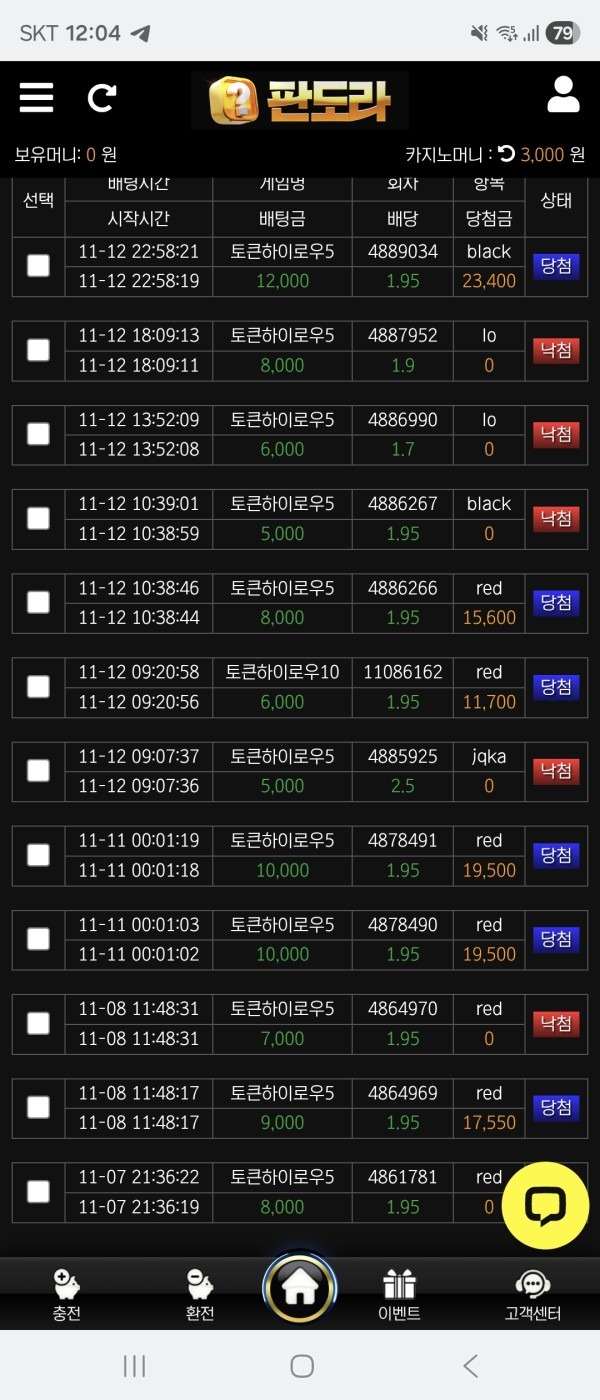Open 이벤트 events tab
This screenshot has width=600, height=1400.
click(x=400, y=1295)
